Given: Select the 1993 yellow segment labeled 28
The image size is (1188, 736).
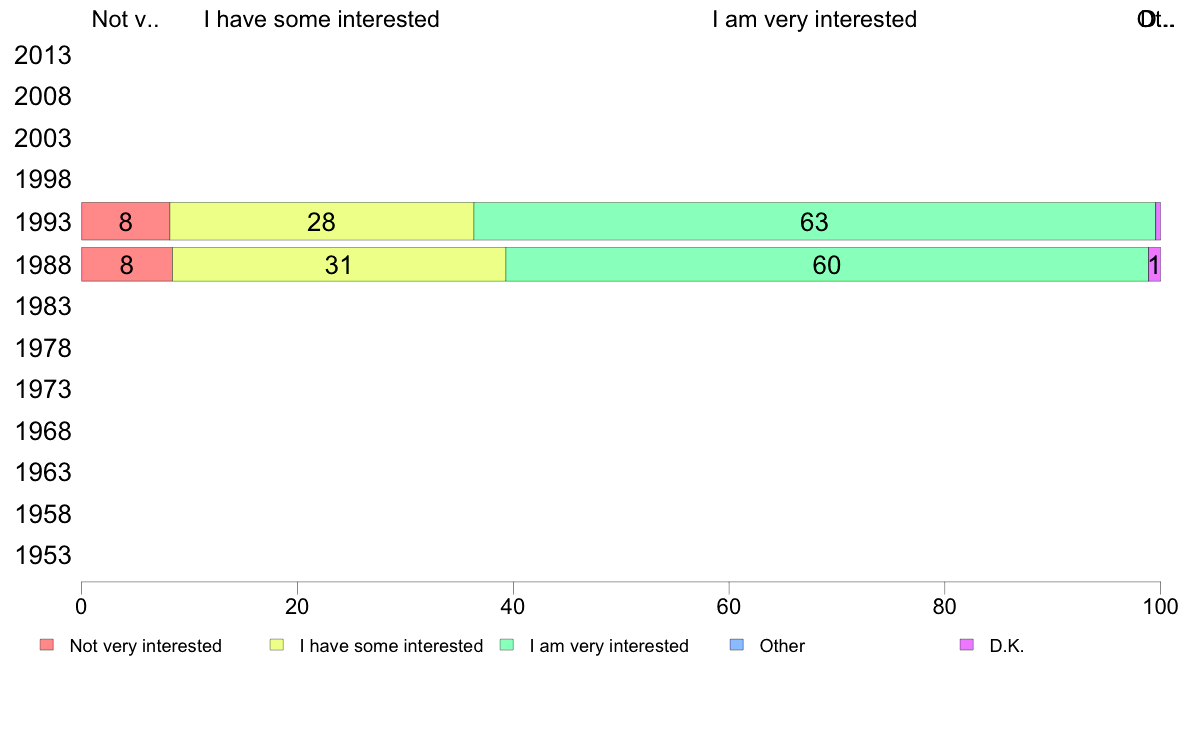Looking at the screenshot, I should click(x=321, y=221).
